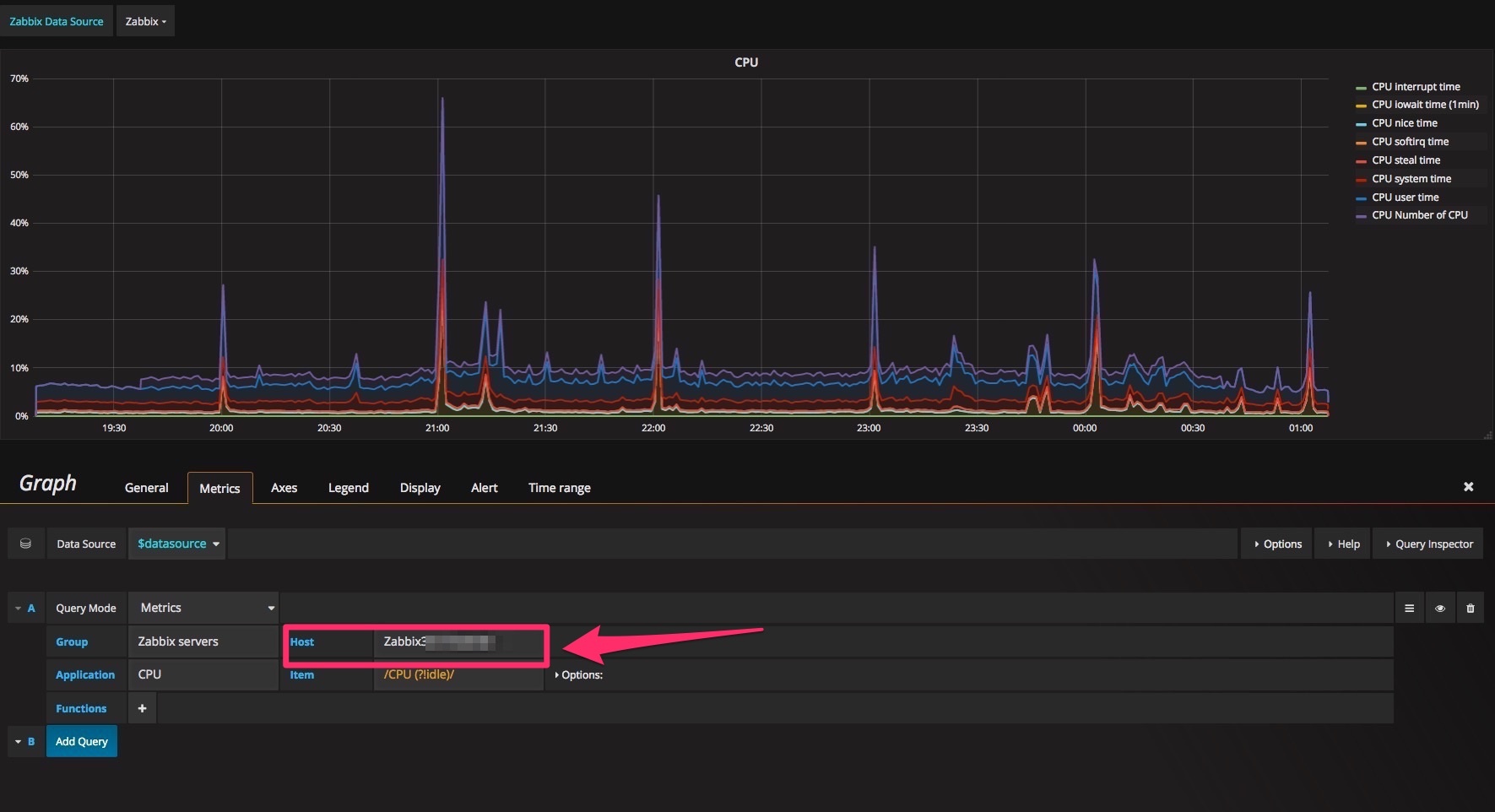Open the Zabbix dashboard menu at top
The height and width of the screenshot is (812, 1495).
click(145, 21)
